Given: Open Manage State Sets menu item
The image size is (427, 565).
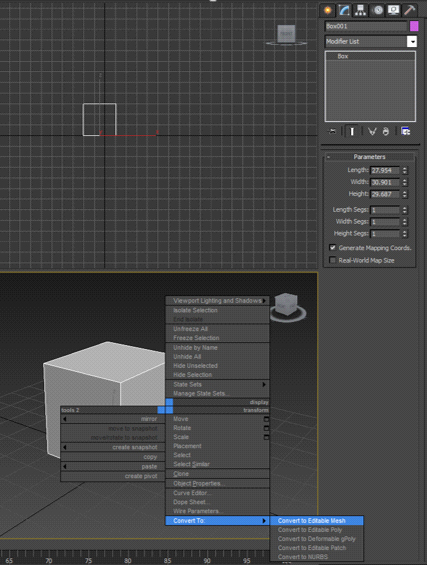Looking at the screenshot, I should [217, 393].
